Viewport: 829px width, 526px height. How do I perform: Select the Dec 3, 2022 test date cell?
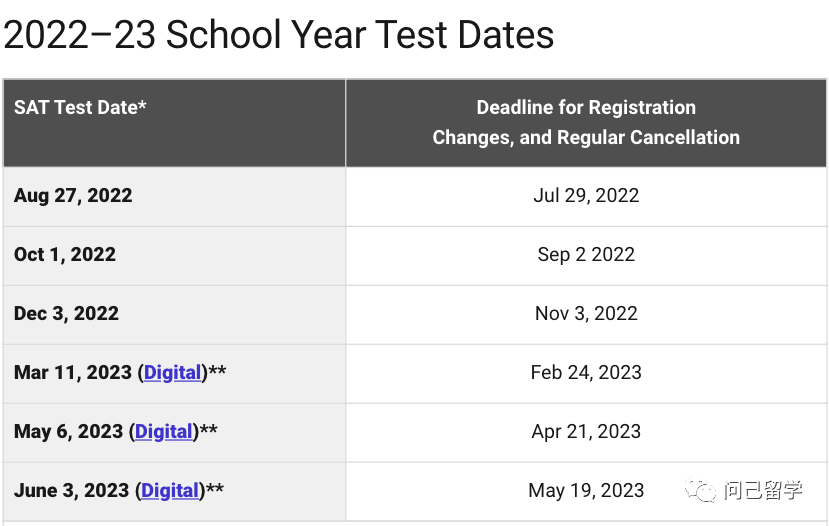(x=174, y=315)
